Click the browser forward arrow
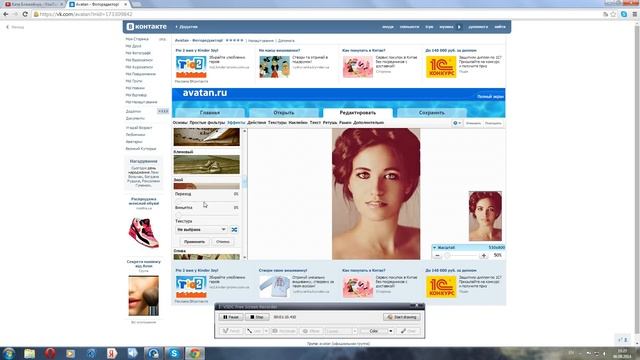640x360 pixels. (x=15, y=14)
